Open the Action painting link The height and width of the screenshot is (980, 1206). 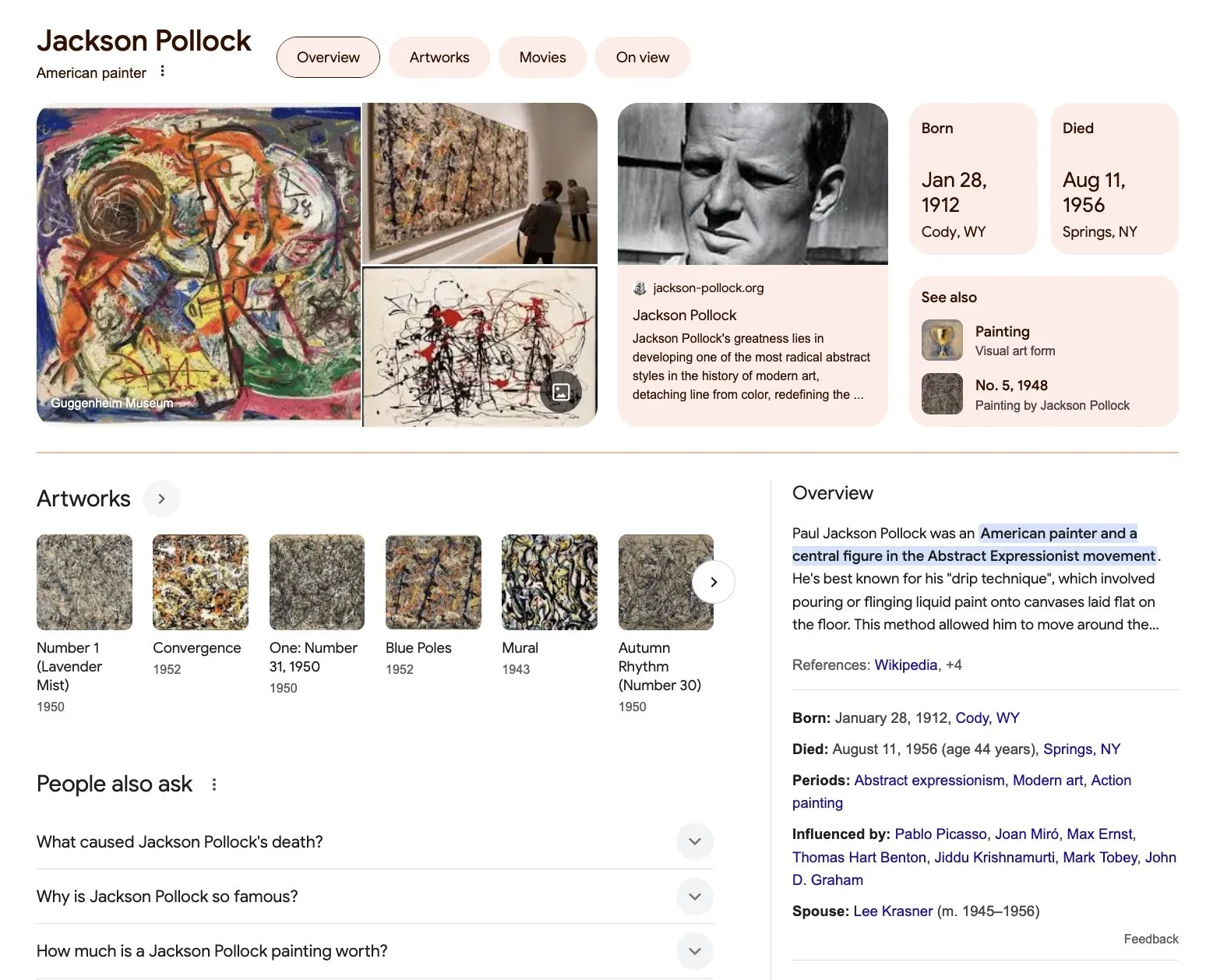click(961, 791)
